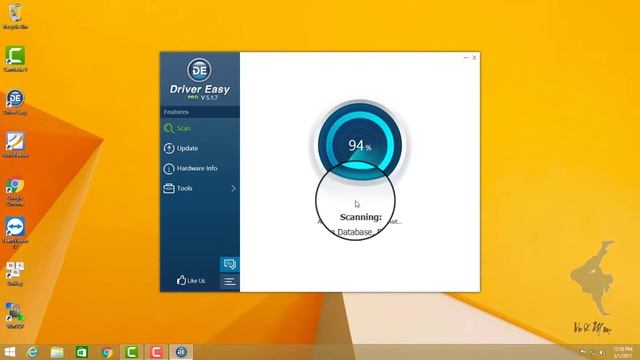Image resolution: width=640 pixels, height=360 pixels.
Task: Click the Update arrow icon
Action: coord(169,148)
